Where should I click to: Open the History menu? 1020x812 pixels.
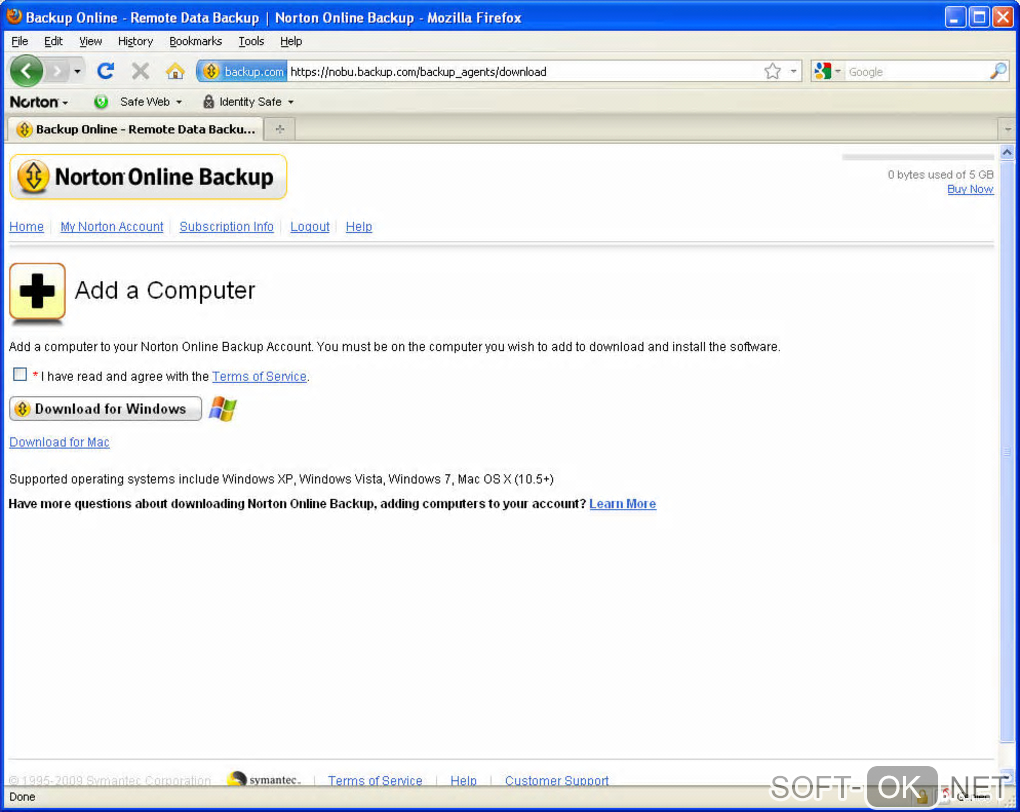coord(135,41)
